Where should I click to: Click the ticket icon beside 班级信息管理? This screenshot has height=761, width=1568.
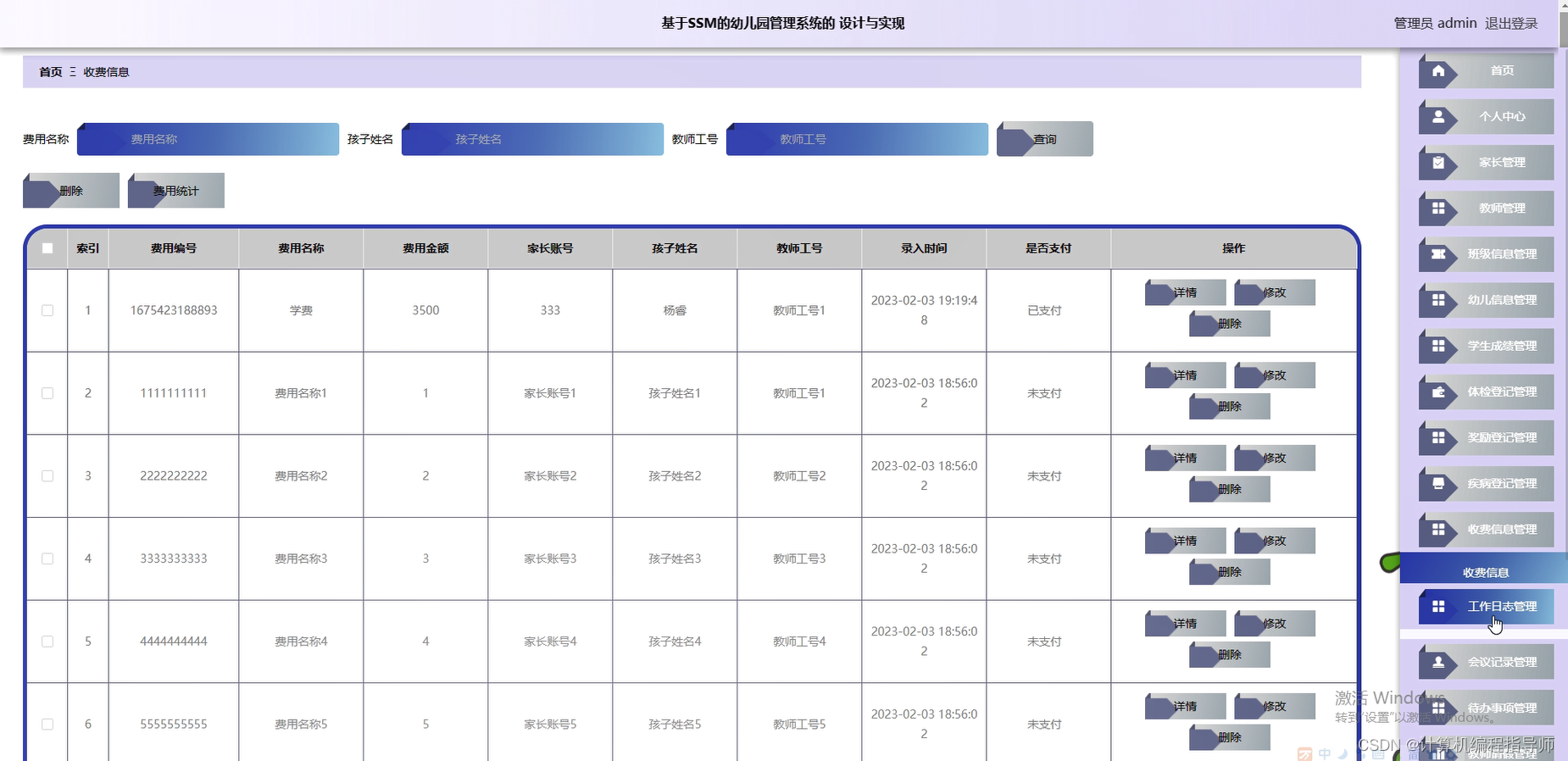pyautogui.click(x=1438, y=254)
